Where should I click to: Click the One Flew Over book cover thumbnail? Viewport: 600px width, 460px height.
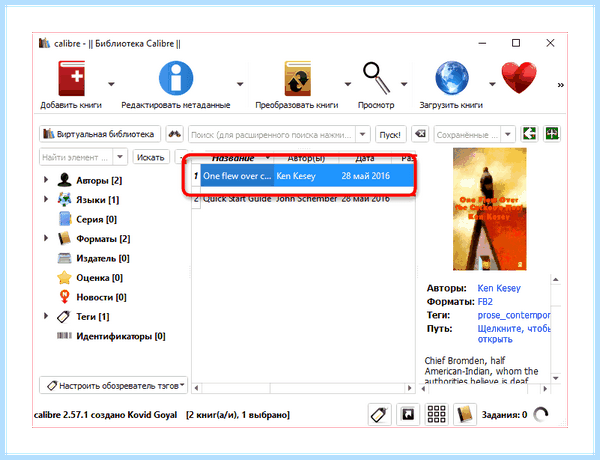[x=489, y=209]
